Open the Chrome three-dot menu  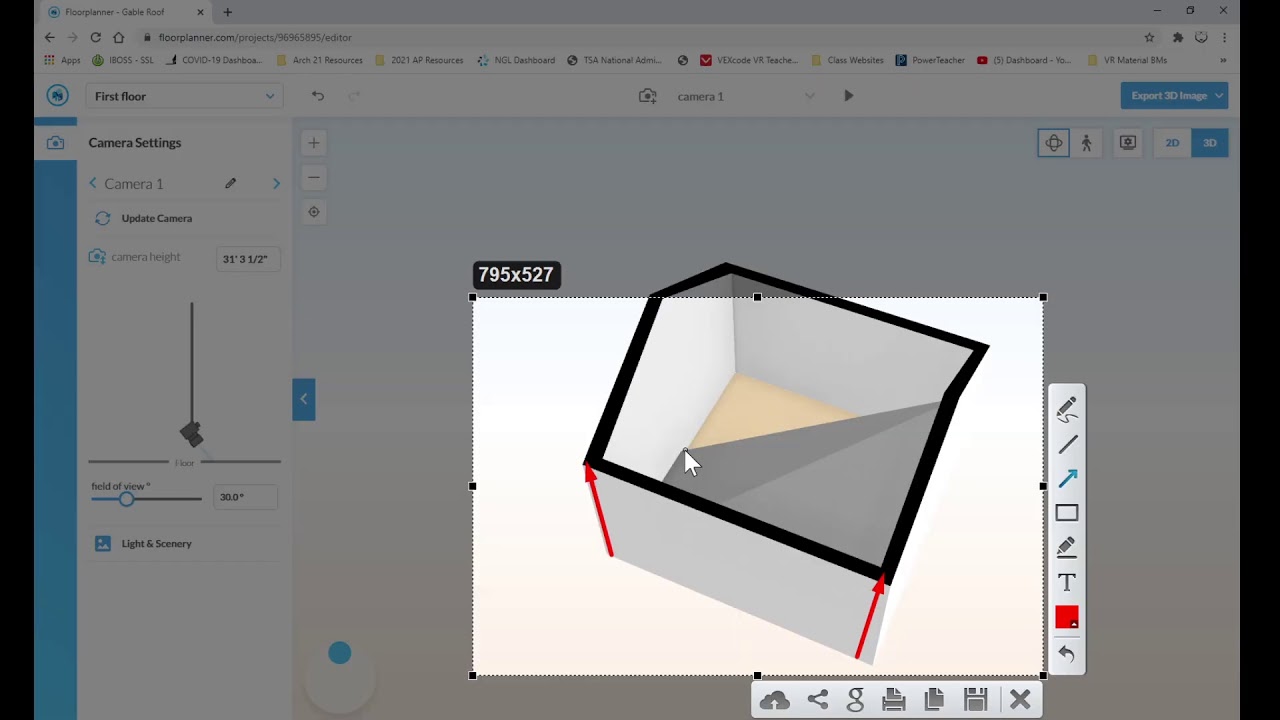tap(1224, 37)
